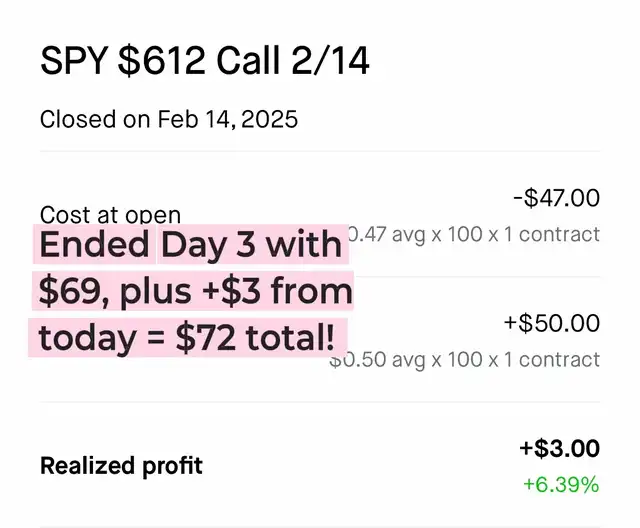Select the +$50.00 credit amount

pos(552,323)
